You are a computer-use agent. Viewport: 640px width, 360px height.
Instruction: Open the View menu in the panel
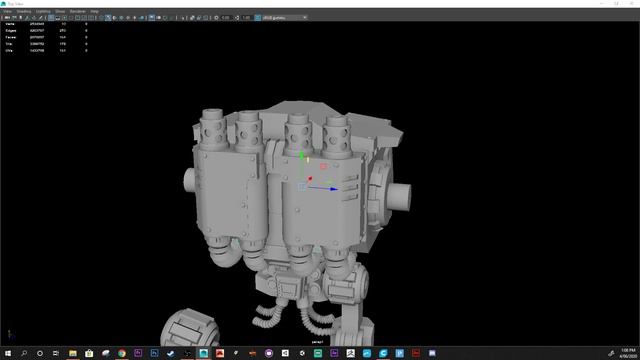[7, 11]
